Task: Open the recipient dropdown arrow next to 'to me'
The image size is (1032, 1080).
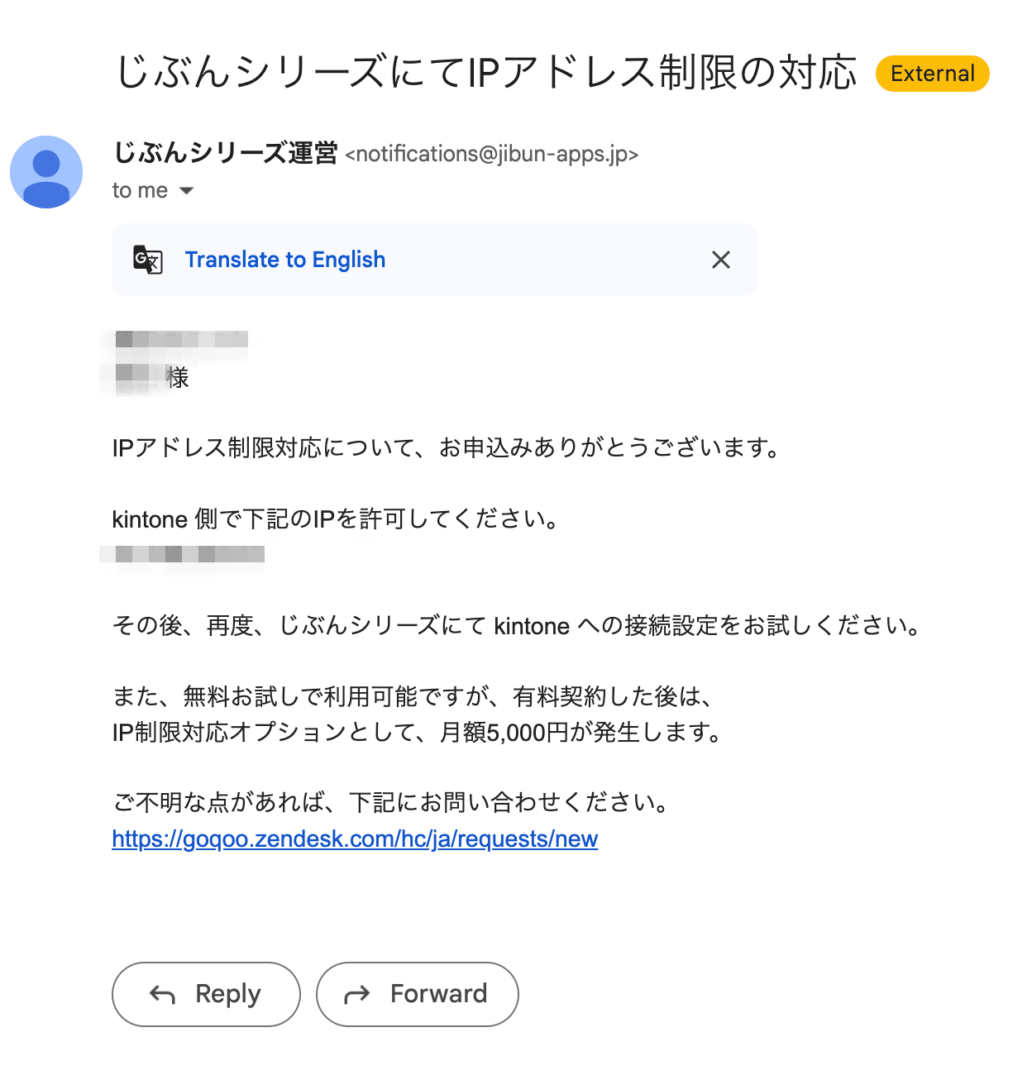Action: coord(186,190)
